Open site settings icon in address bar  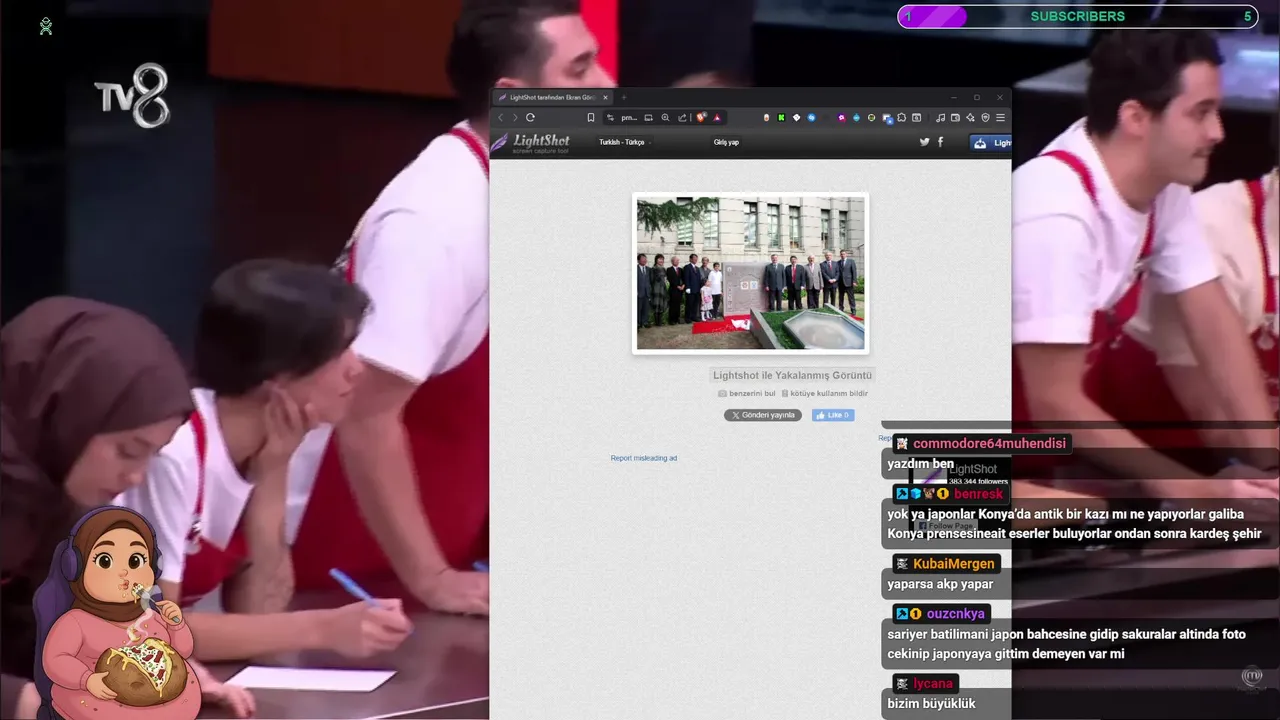point(610,117)
